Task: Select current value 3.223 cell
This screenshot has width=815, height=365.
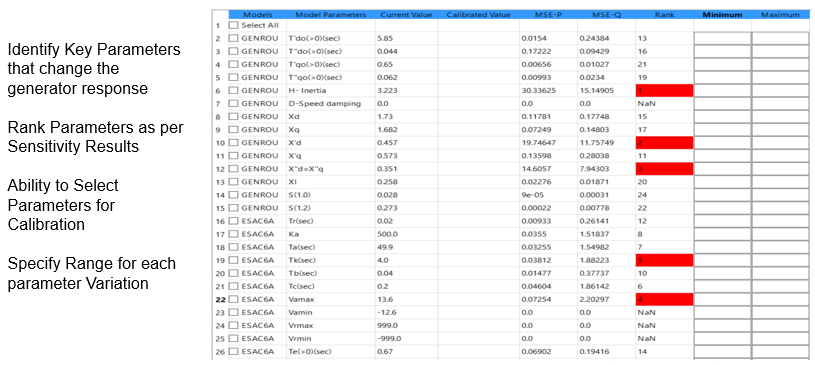Action: coord(406,90)
